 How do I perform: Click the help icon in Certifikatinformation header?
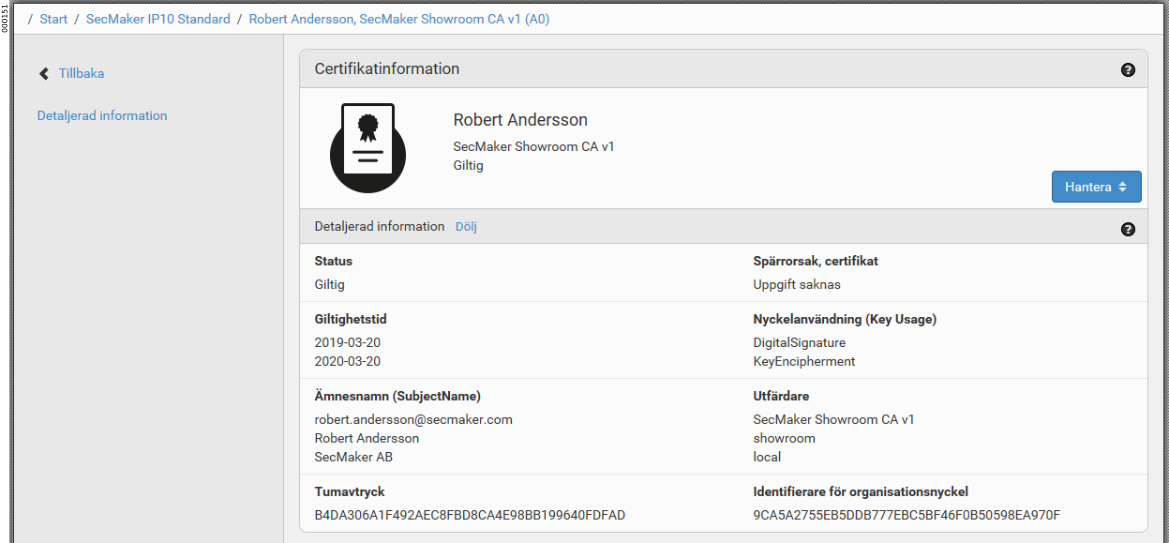point(1128,70)
